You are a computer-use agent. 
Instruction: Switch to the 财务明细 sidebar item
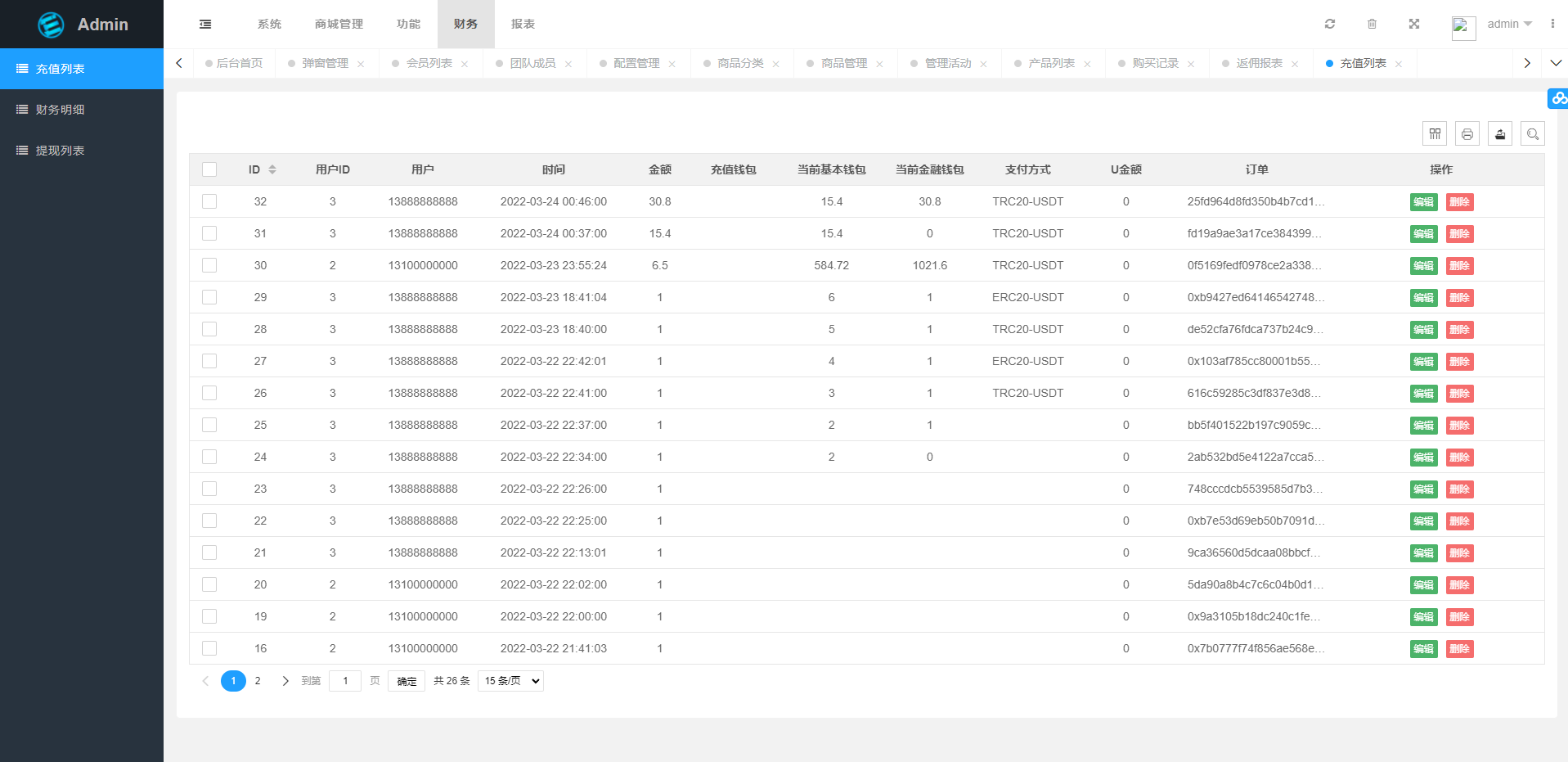tap(59, 109)
